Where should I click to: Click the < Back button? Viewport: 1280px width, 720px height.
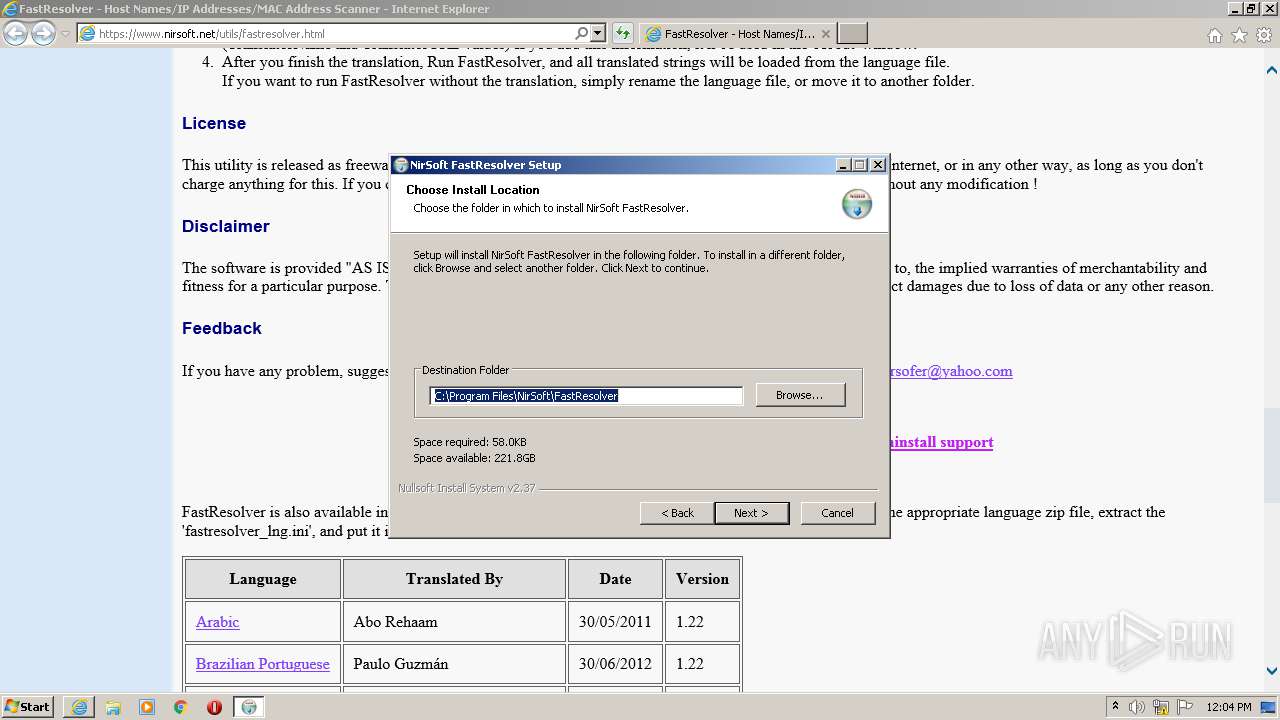[677, 513]
